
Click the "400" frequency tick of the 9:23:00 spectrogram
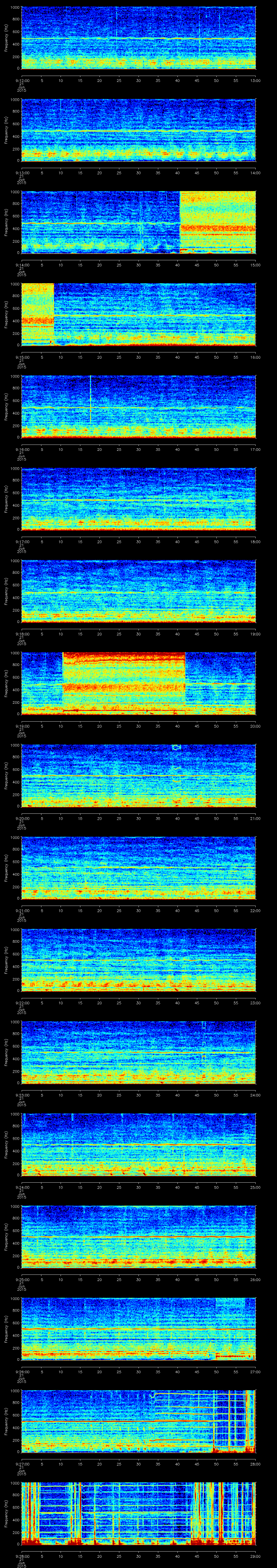[17, 1059]
